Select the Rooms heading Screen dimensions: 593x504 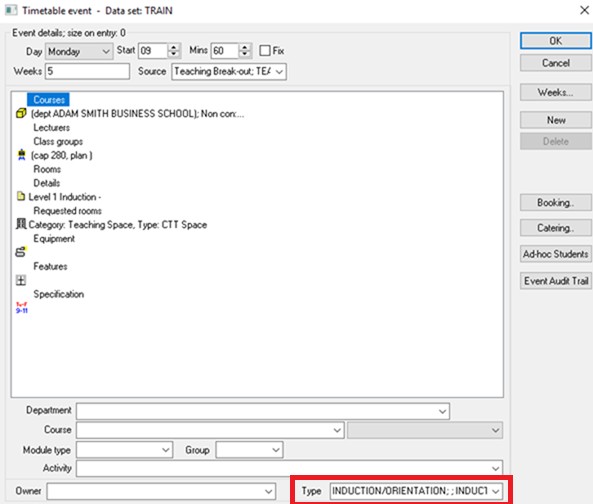[x=47, y=169]
